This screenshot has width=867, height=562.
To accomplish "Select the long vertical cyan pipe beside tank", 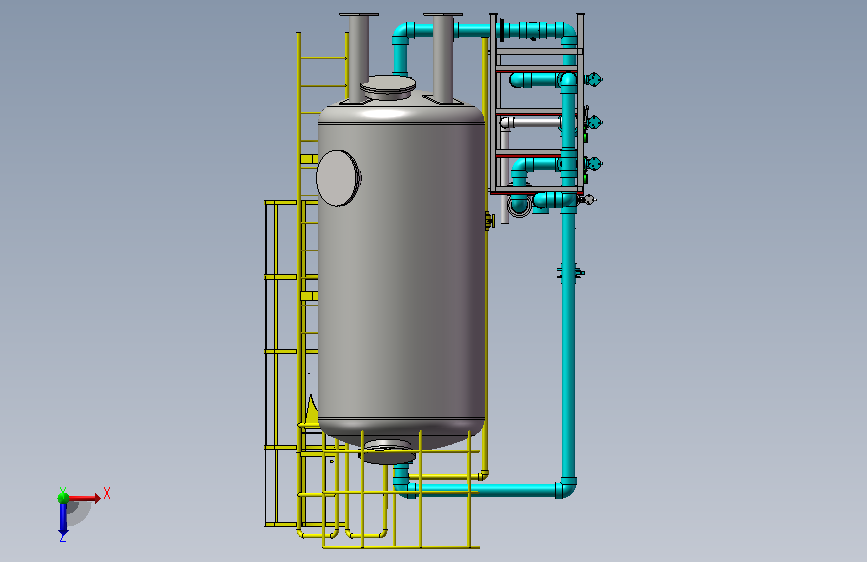I will [x=568, y=343].
